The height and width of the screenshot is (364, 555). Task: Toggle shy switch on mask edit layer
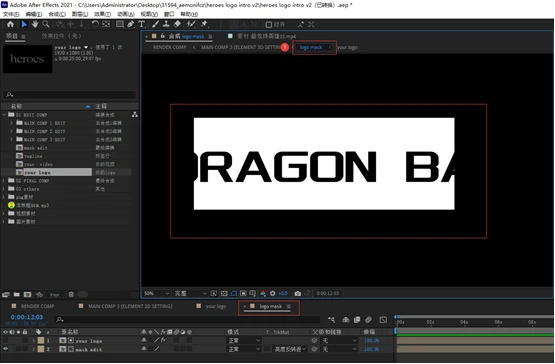(144, 349)
